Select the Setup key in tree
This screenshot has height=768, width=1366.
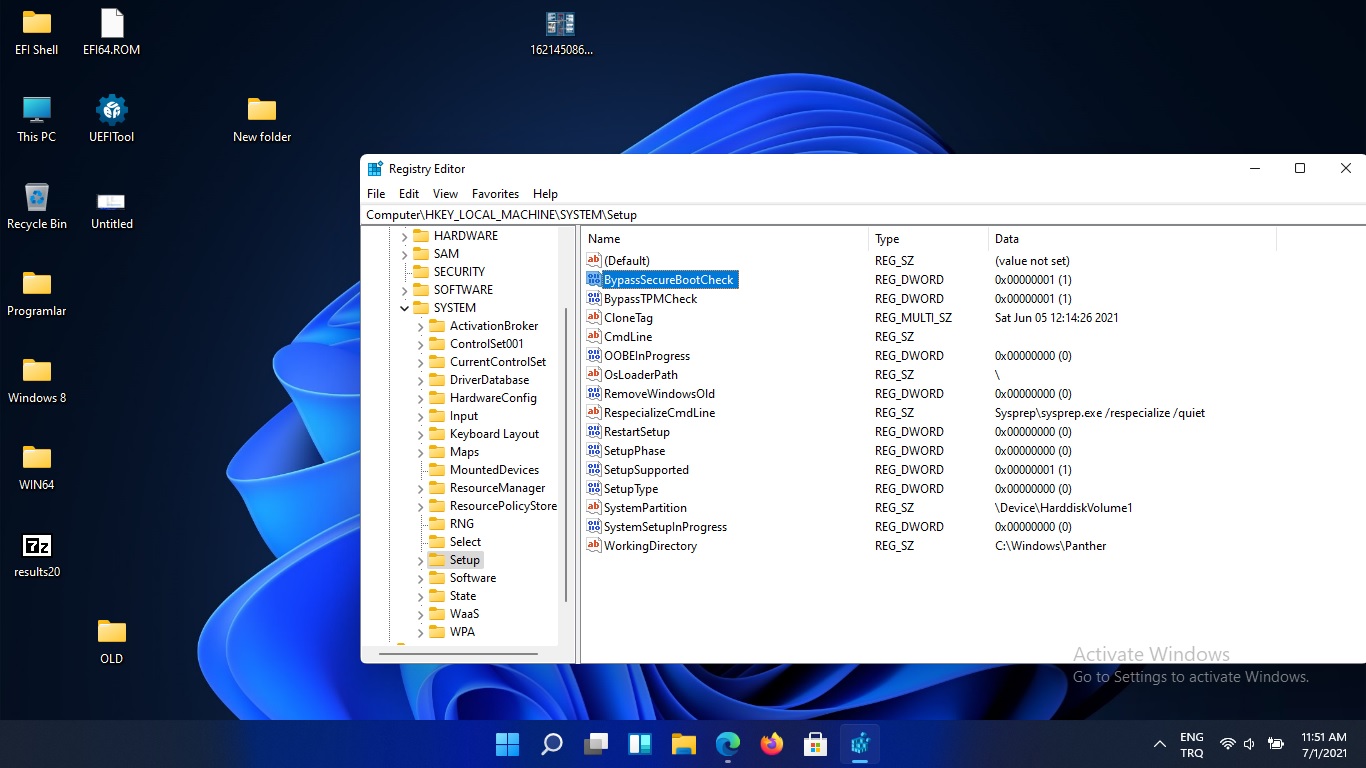464,560
